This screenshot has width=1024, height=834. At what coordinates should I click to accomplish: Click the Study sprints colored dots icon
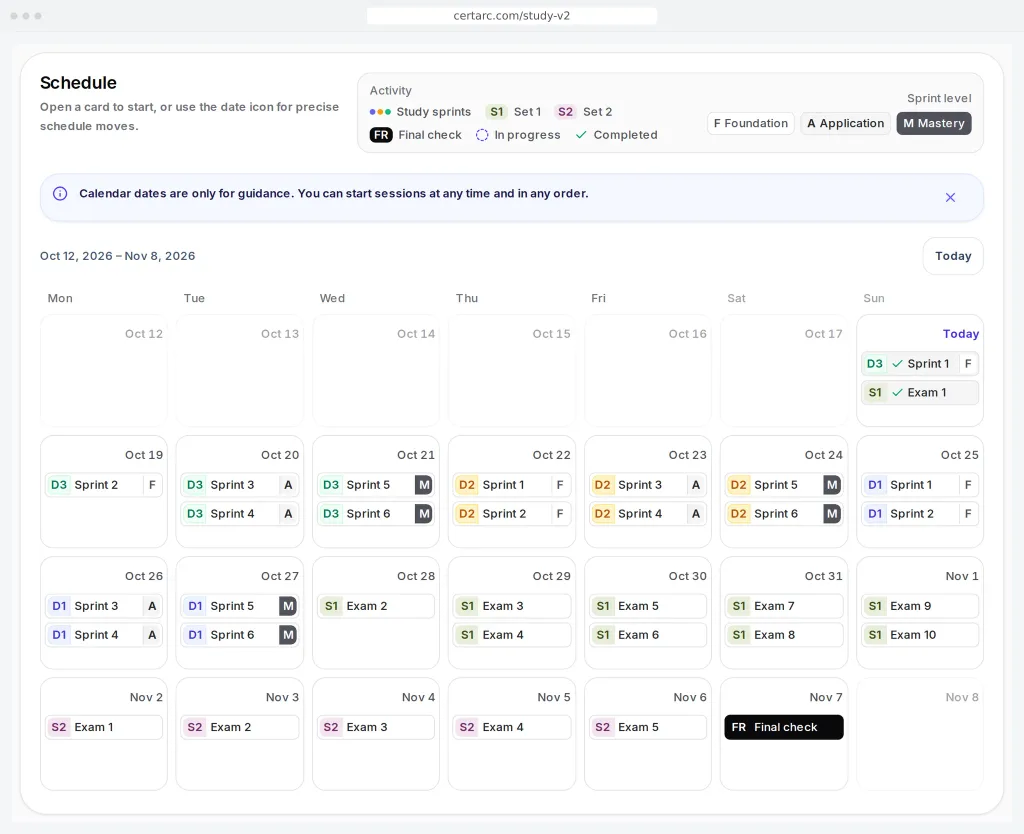pos(380,112)
